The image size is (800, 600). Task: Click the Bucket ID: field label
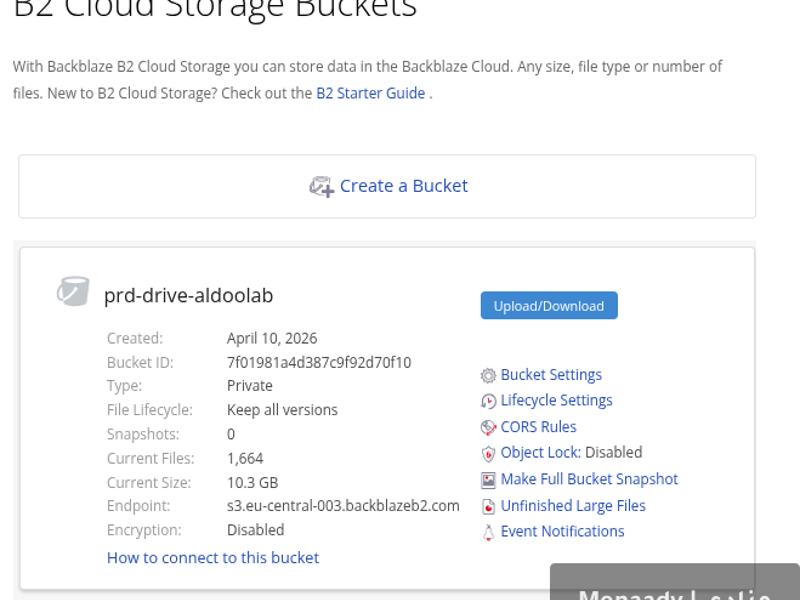pyautogui.click(x=140, y=363)
